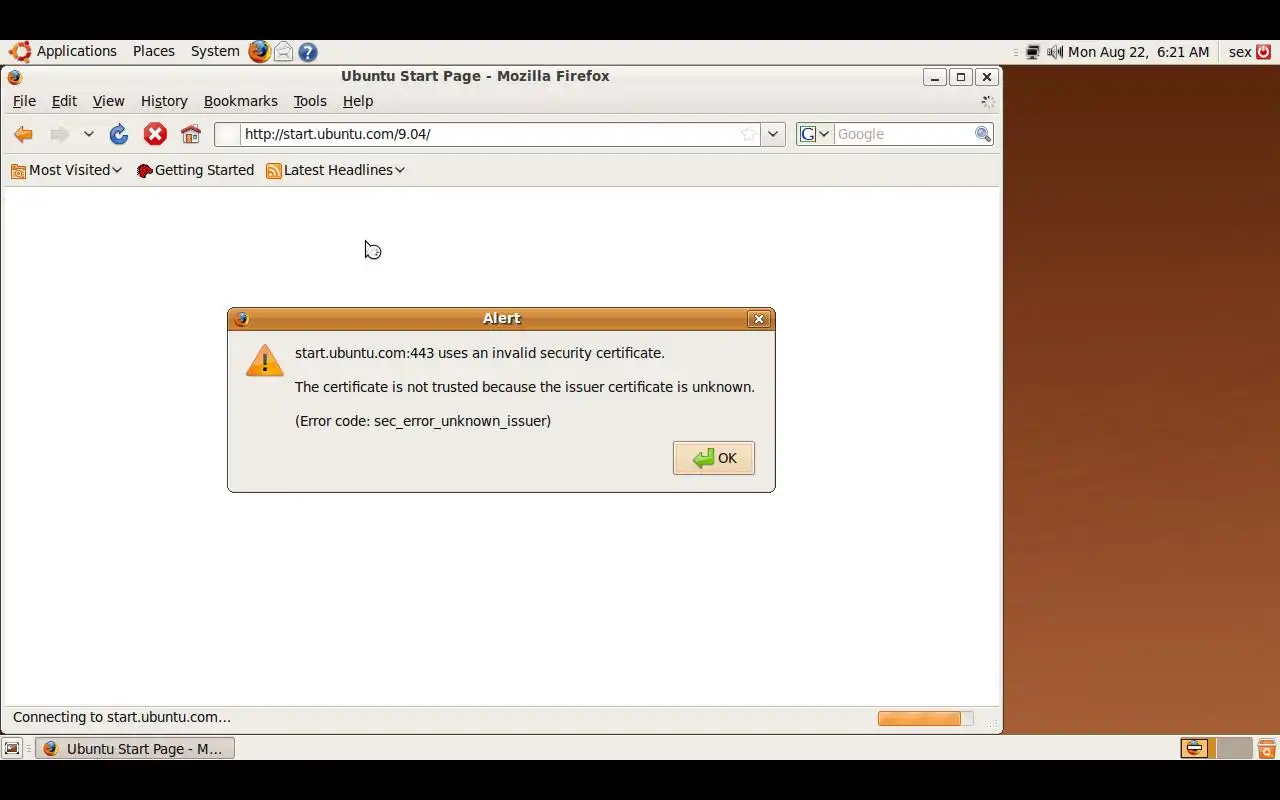Switch to second workspace in the switcher
This screenshot has height=800, width=1280.
click(x=1235, y=748)
